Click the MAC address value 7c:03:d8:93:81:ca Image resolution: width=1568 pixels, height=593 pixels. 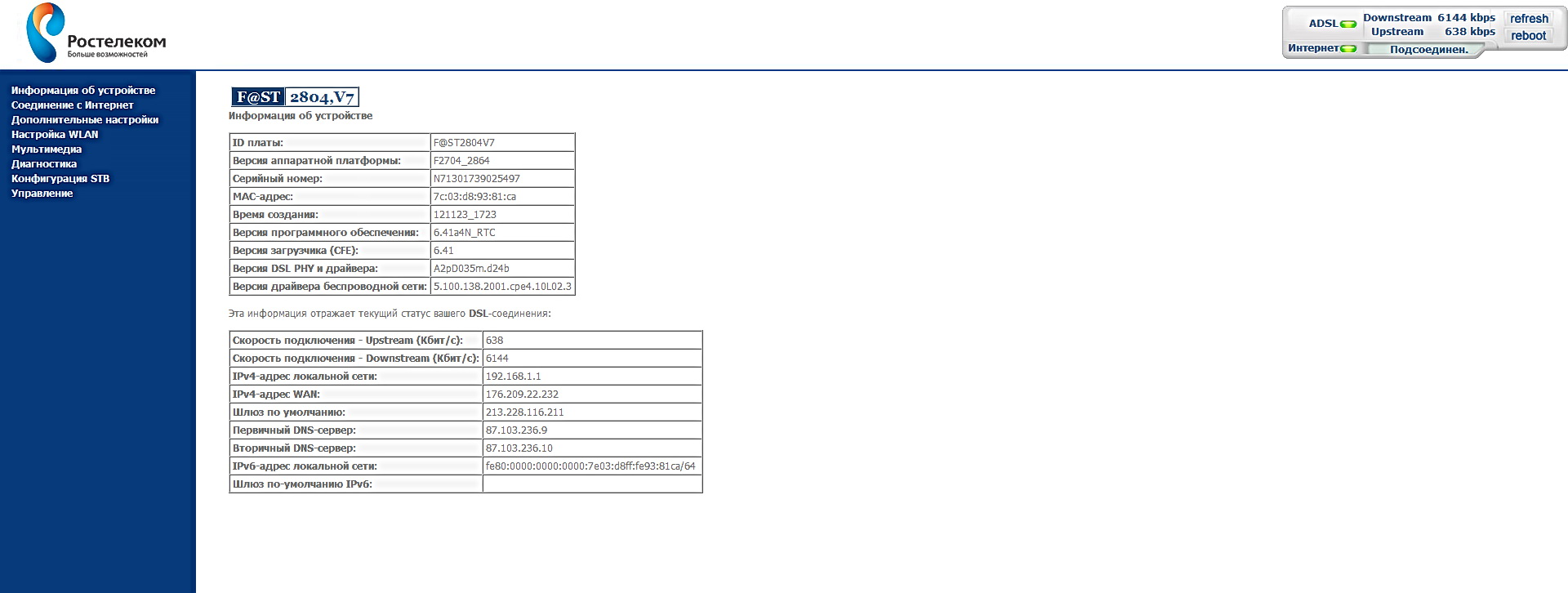[x=474, y=197]
